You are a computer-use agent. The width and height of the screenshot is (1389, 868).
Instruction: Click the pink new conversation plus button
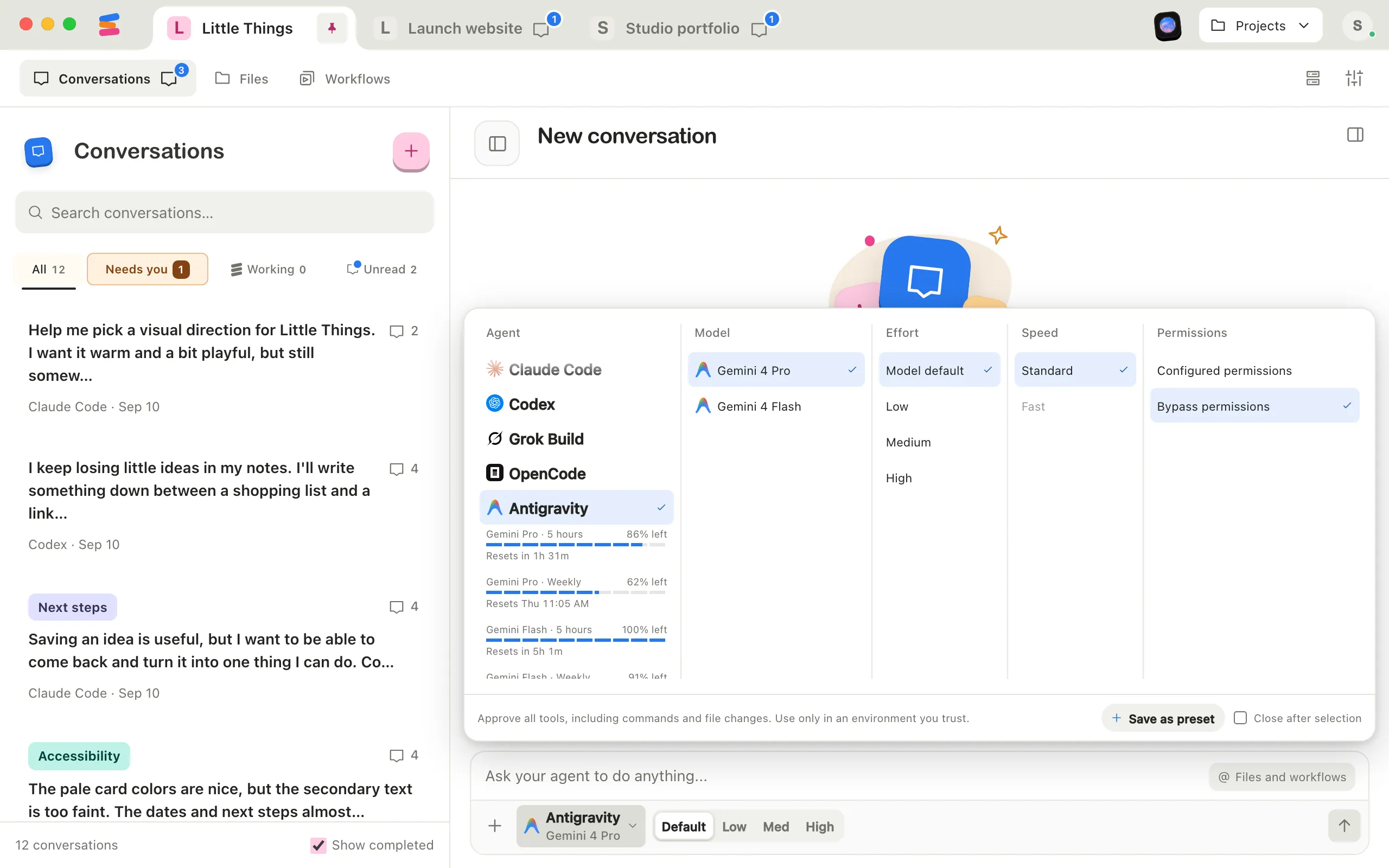[x=411, y=151]
